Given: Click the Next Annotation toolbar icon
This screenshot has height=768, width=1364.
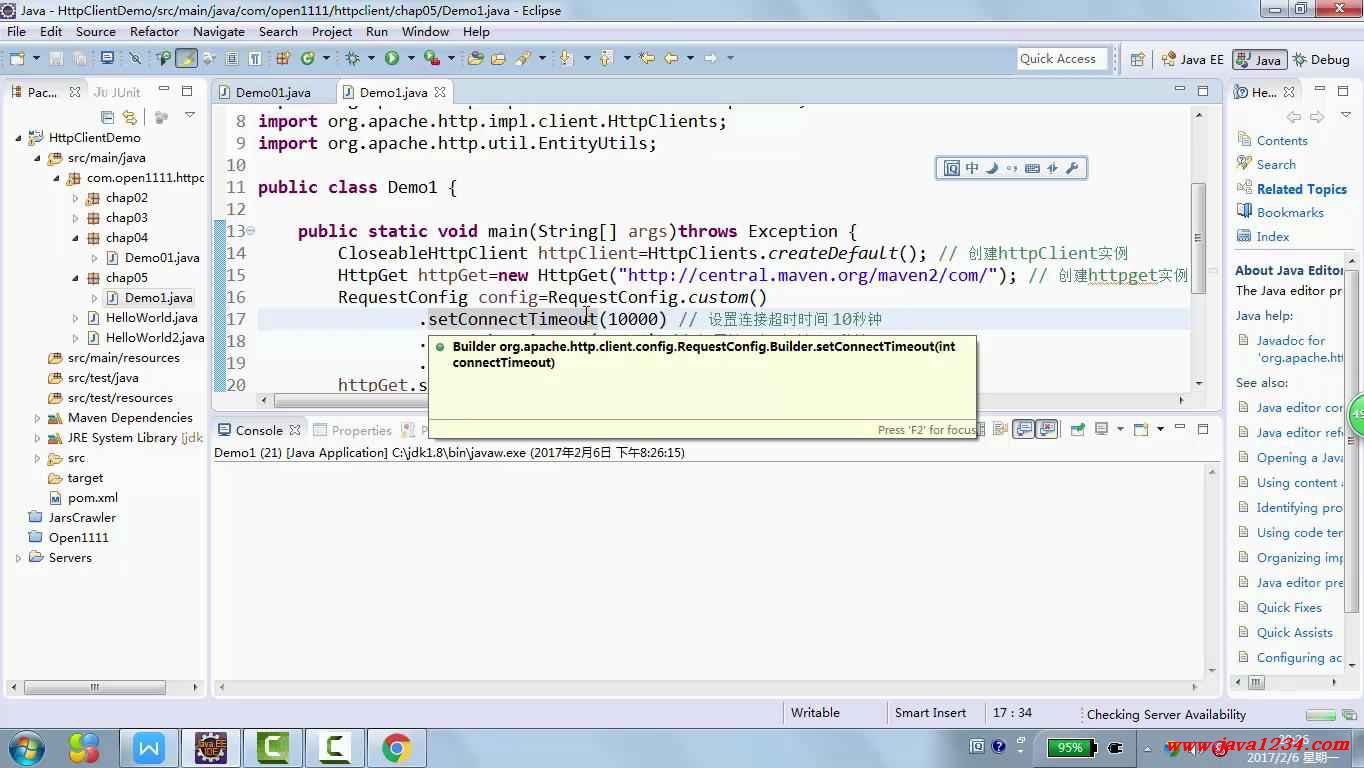Looking at the screenshot, I should [x=566, y=58].
